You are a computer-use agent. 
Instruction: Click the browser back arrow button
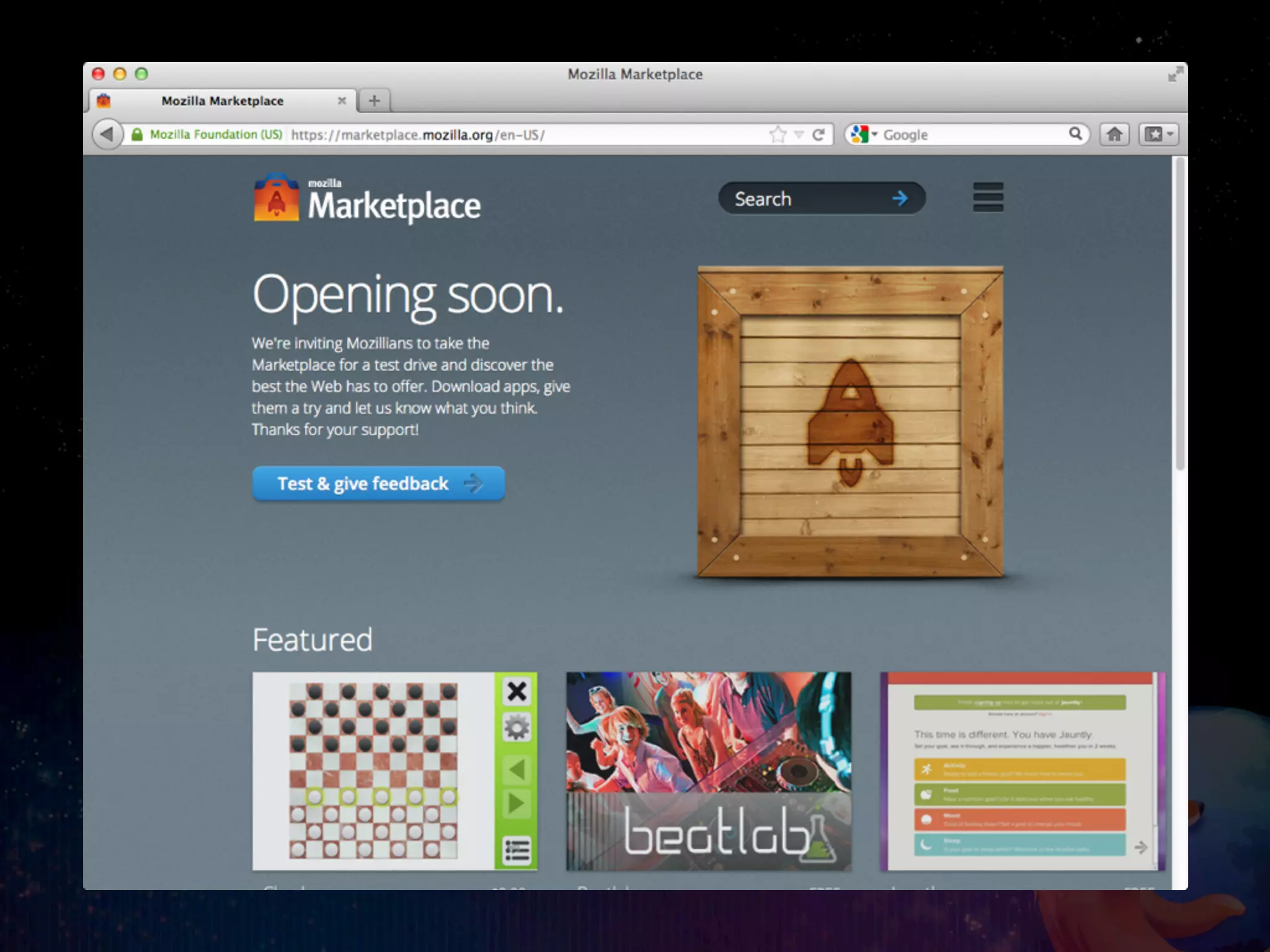pos(107,134)
